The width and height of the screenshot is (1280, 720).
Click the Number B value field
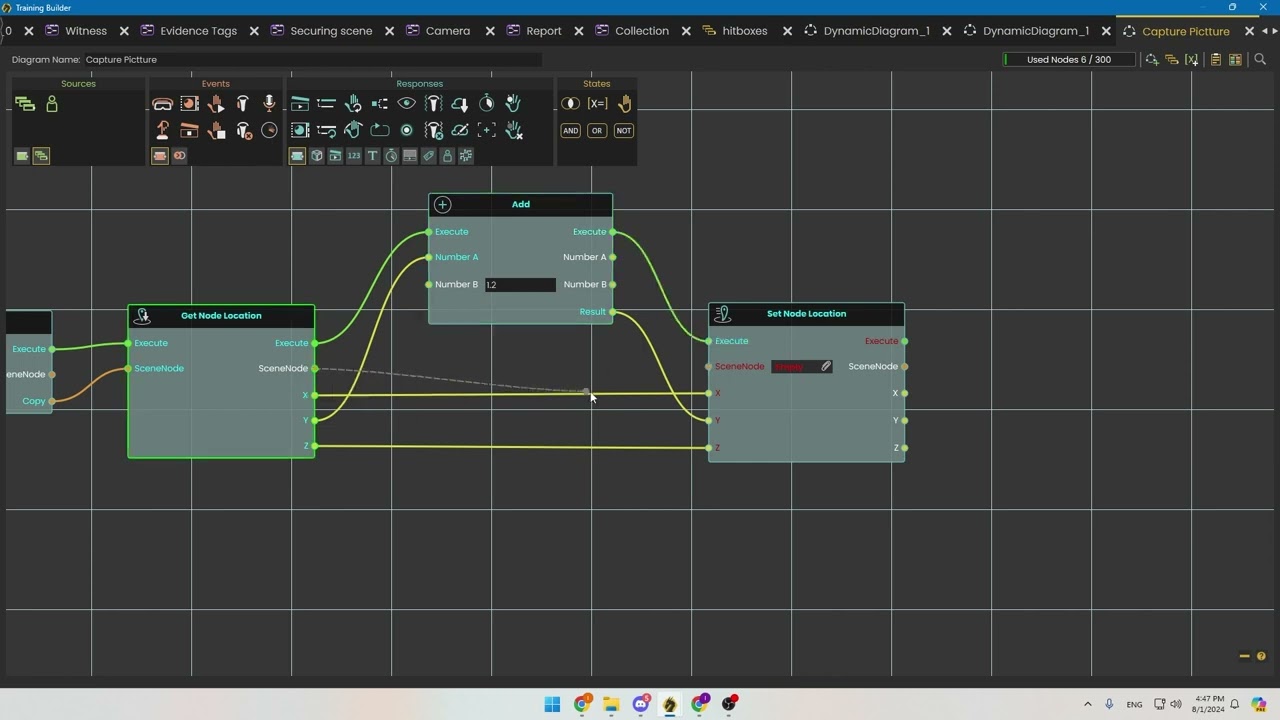coord(519,285)
